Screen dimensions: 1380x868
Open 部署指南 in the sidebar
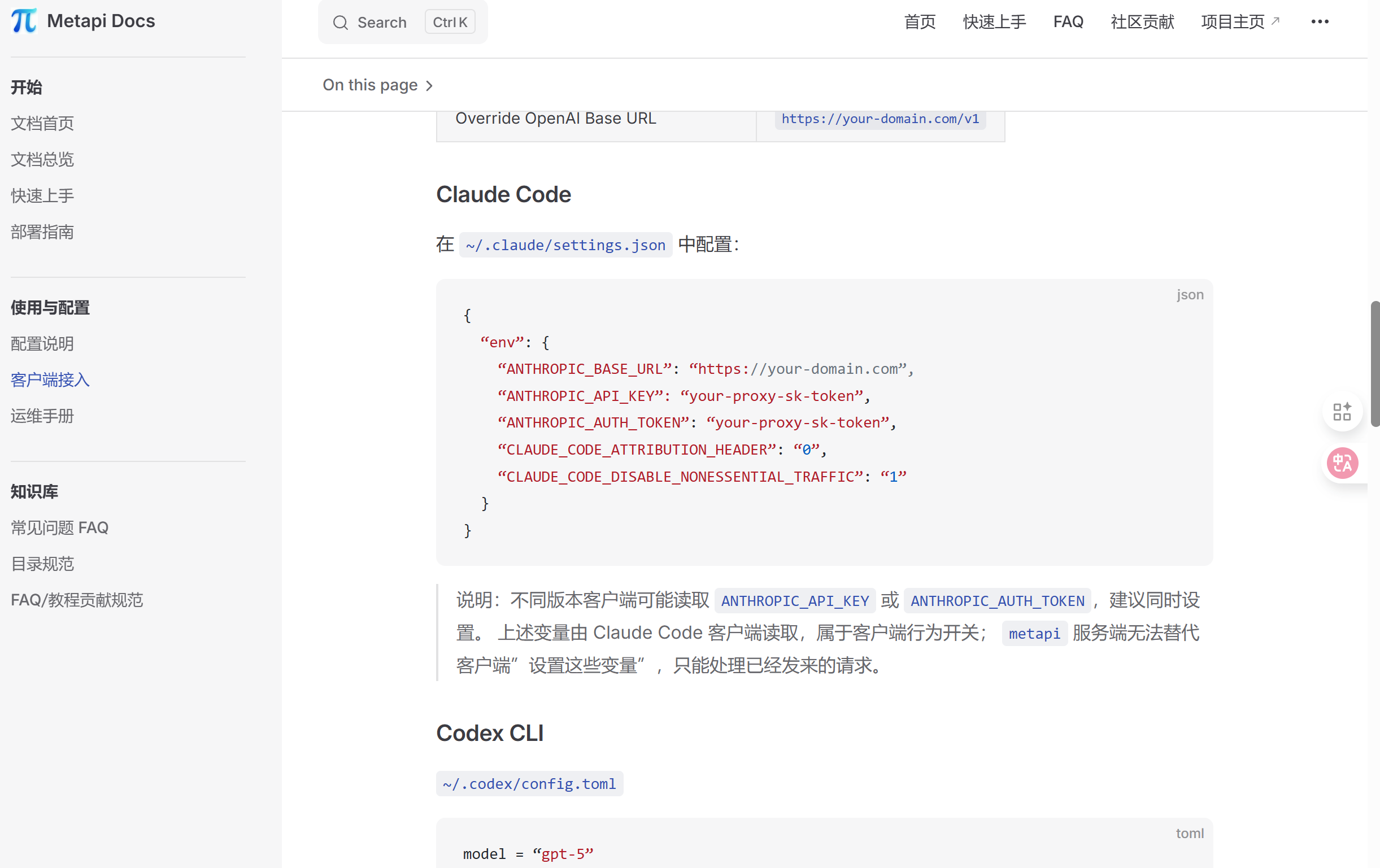42,232
